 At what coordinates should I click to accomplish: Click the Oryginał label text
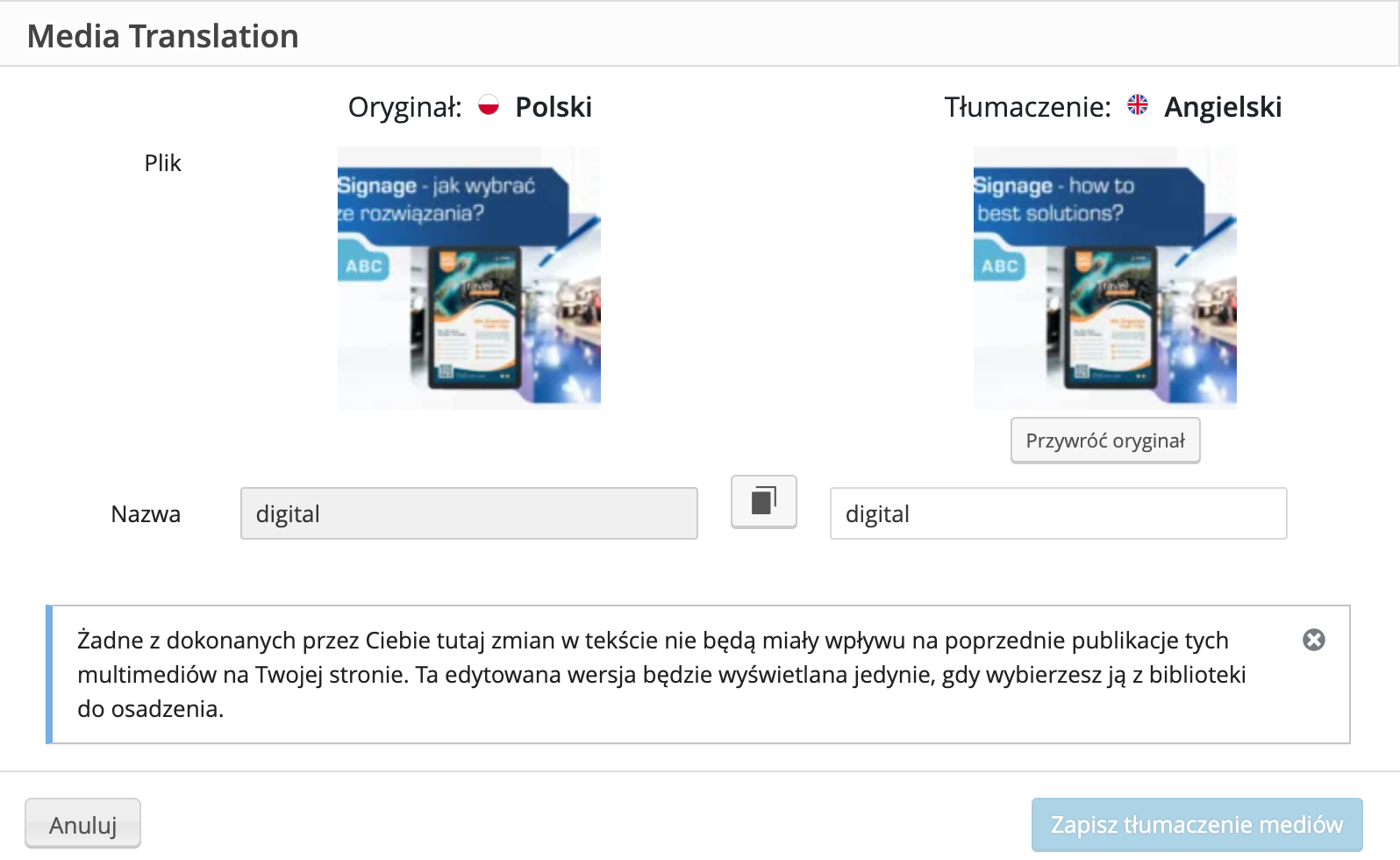[404, 107]
